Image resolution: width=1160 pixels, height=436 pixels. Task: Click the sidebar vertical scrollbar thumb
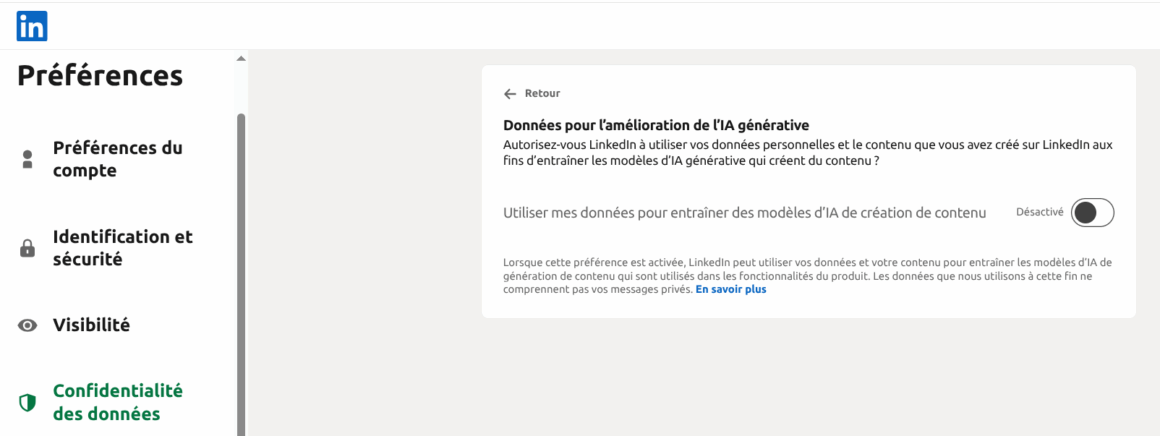coord(240,270)
